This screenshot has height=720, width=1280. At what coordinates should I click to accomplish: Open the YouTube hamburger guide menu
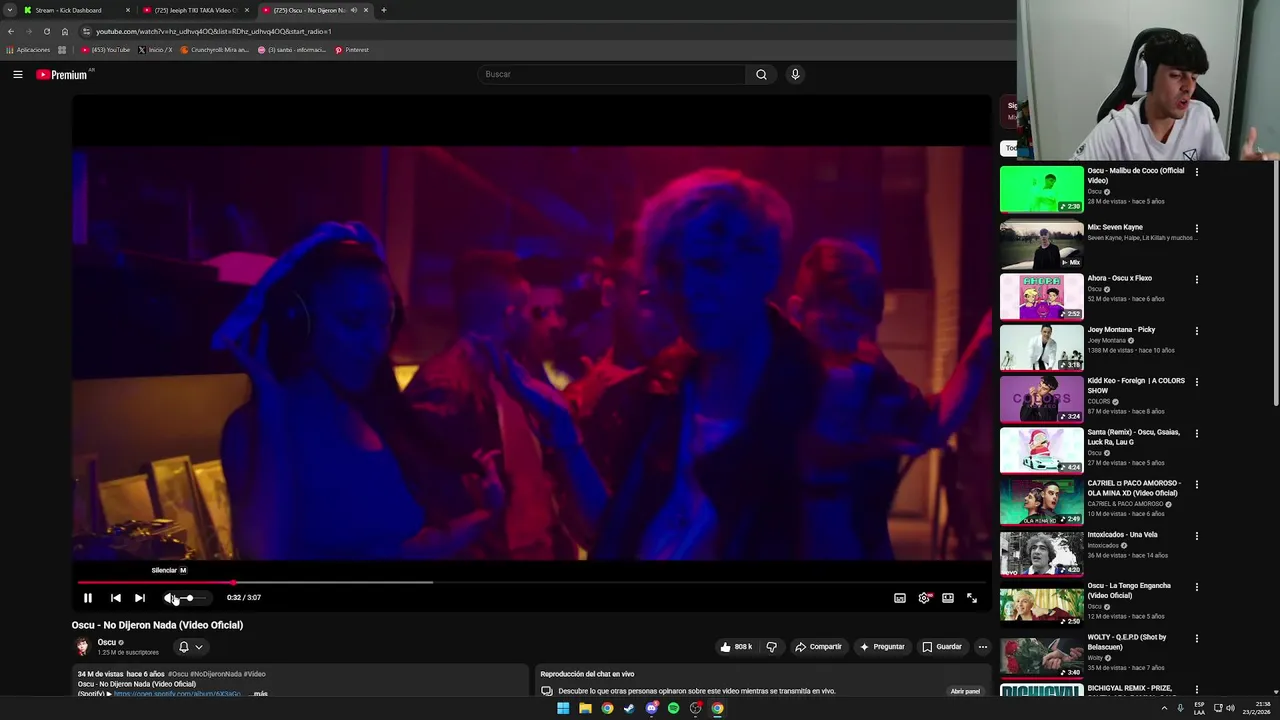tap(17, 74)
